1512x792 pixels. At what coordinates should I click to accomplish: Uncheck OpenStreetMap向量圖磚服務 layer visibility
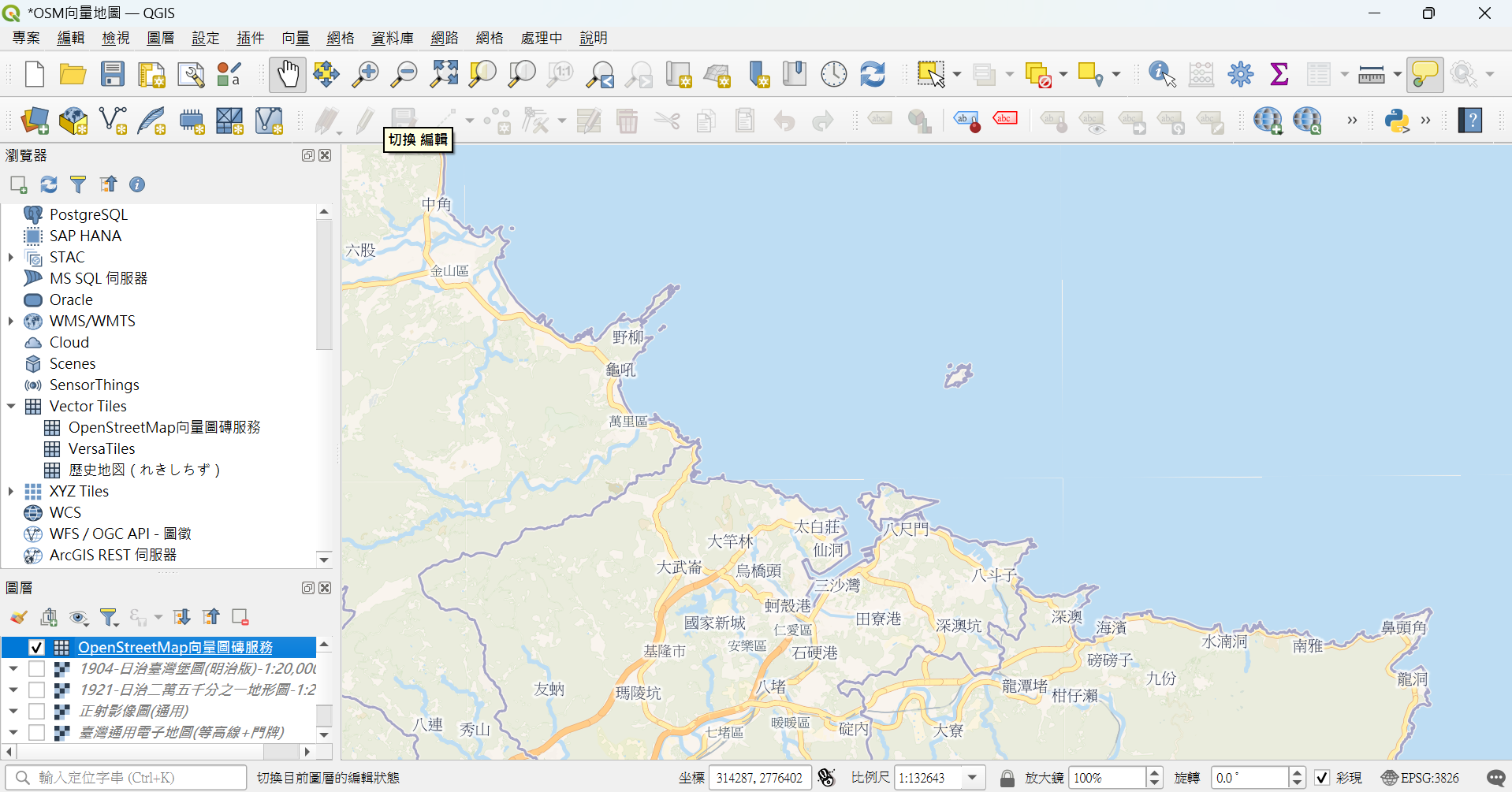(36, 647)
